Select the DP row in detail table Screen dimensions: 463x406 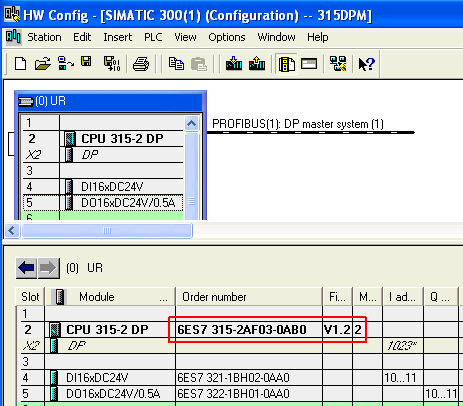[77, 346]
